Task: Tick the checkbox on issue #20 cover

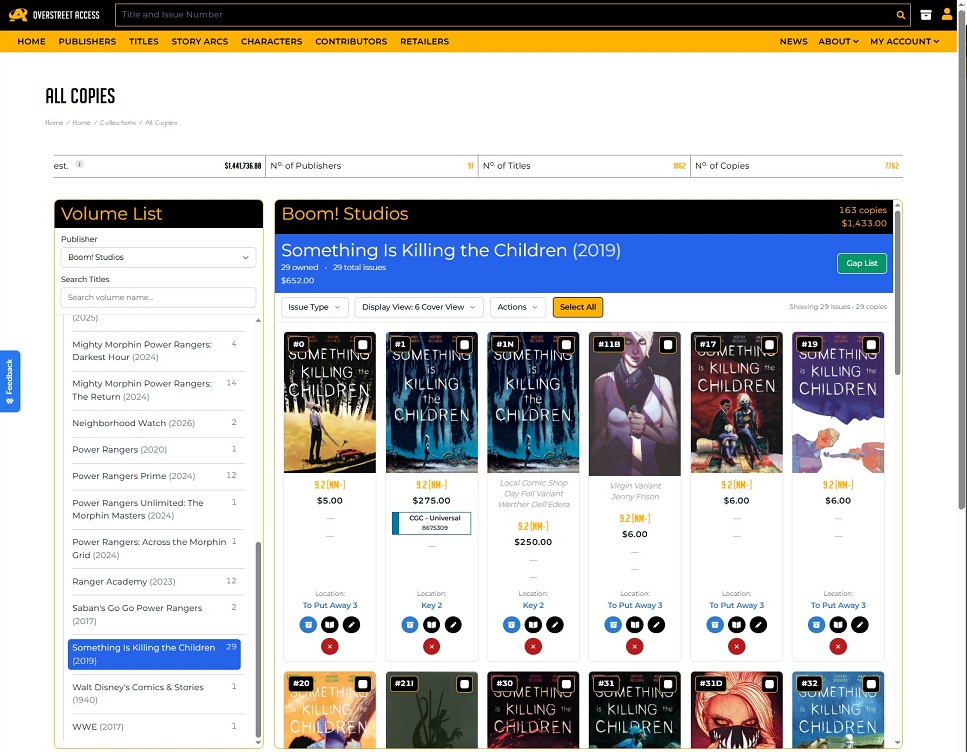Action: [x=363, y=684]
